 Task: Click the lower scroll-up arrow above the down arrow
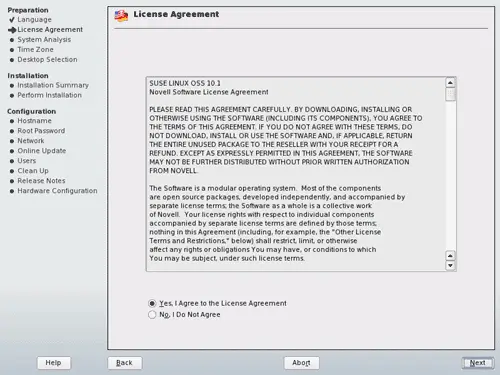pos(450,256)
